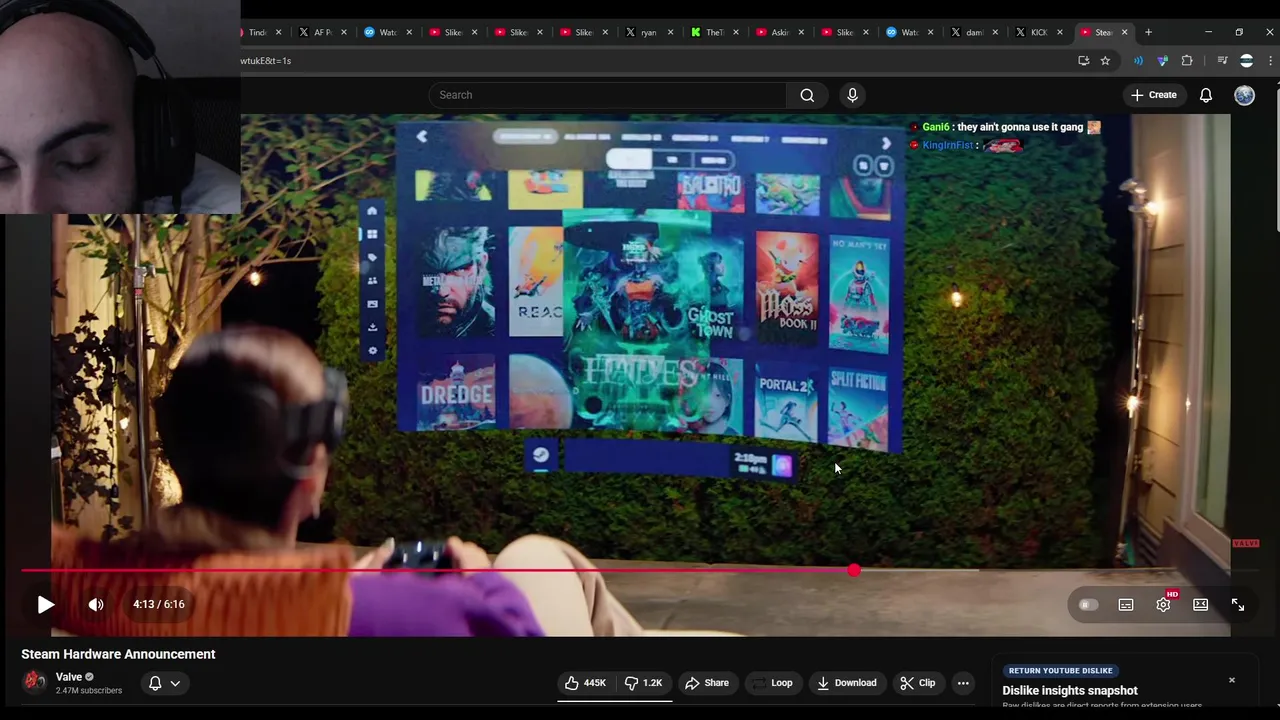Screen dimensions: 1280x720
Task: Open the media controls toolbar icon
Action: pos(1222,61)
